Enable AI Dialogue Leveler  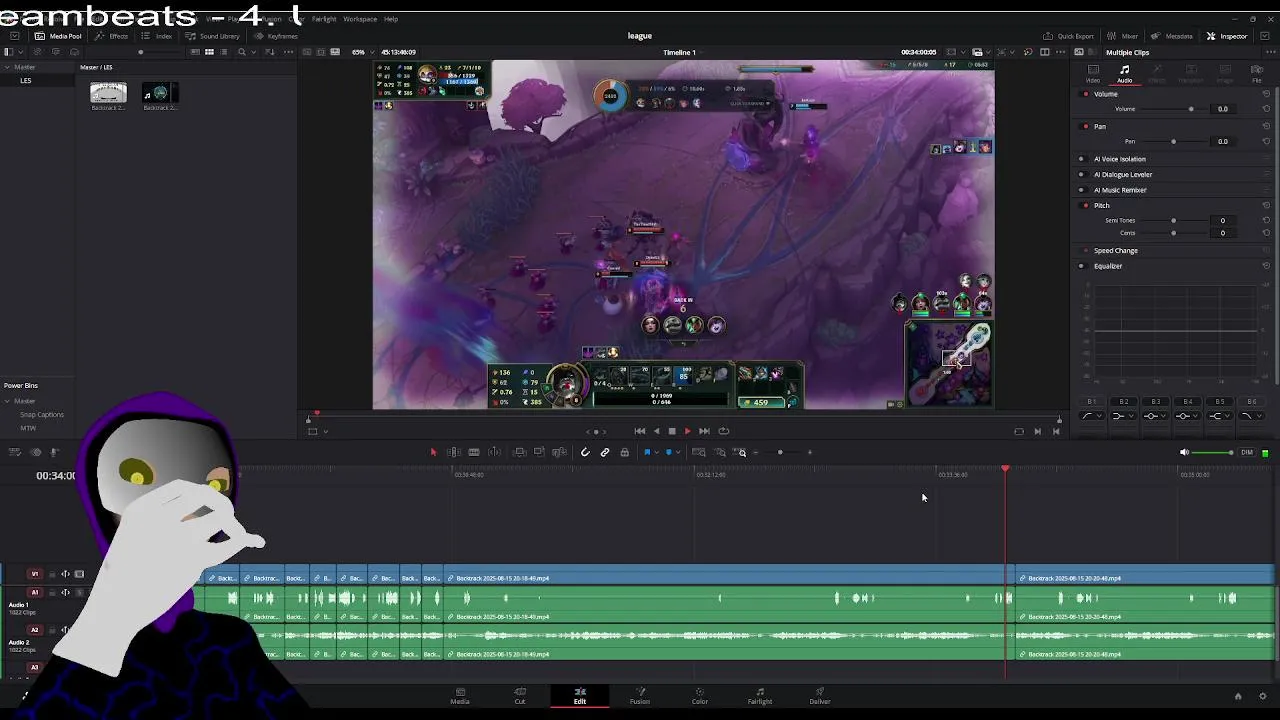pyautogui.click(x=1081, y=175)
